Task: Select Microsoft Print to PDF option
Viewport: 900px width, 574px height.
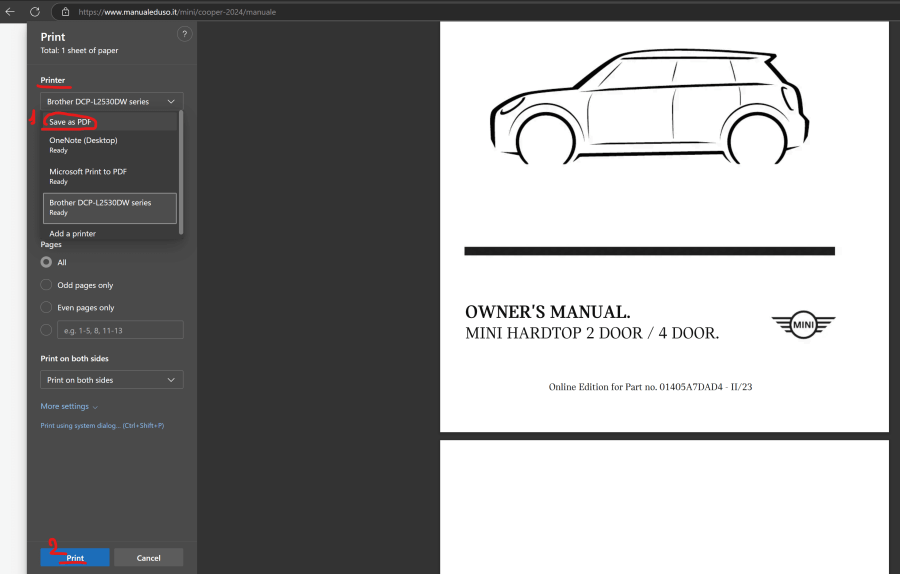Action: (88, 176)
